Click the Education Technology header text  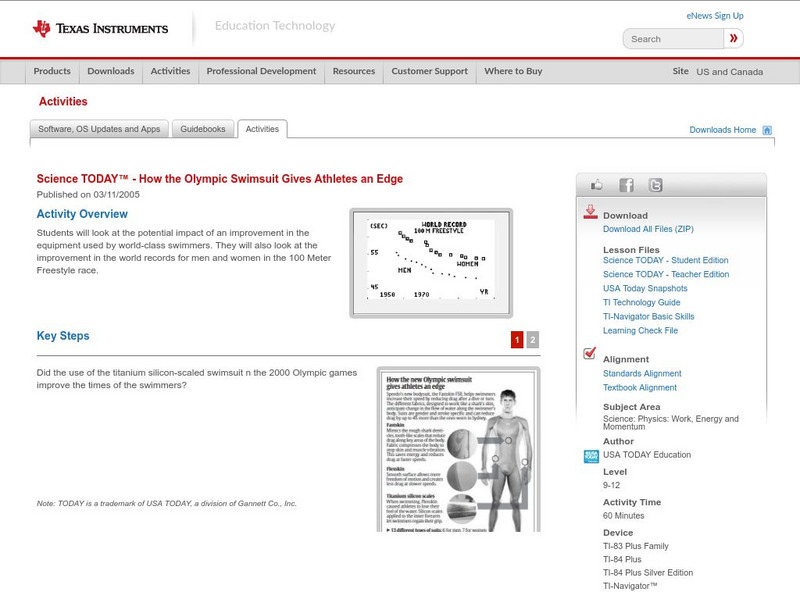(275, 26)
